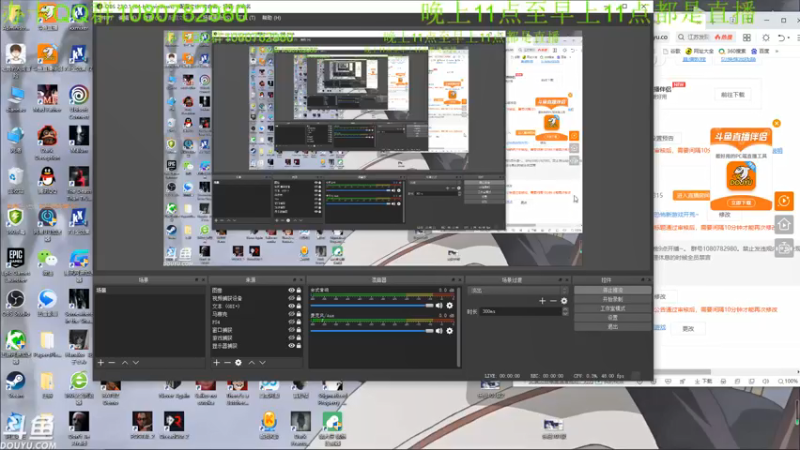Viewport: 800px width, 450px height.
Task: Open 谷歌 bookmark in browser bar
Action: pos(672,51)
